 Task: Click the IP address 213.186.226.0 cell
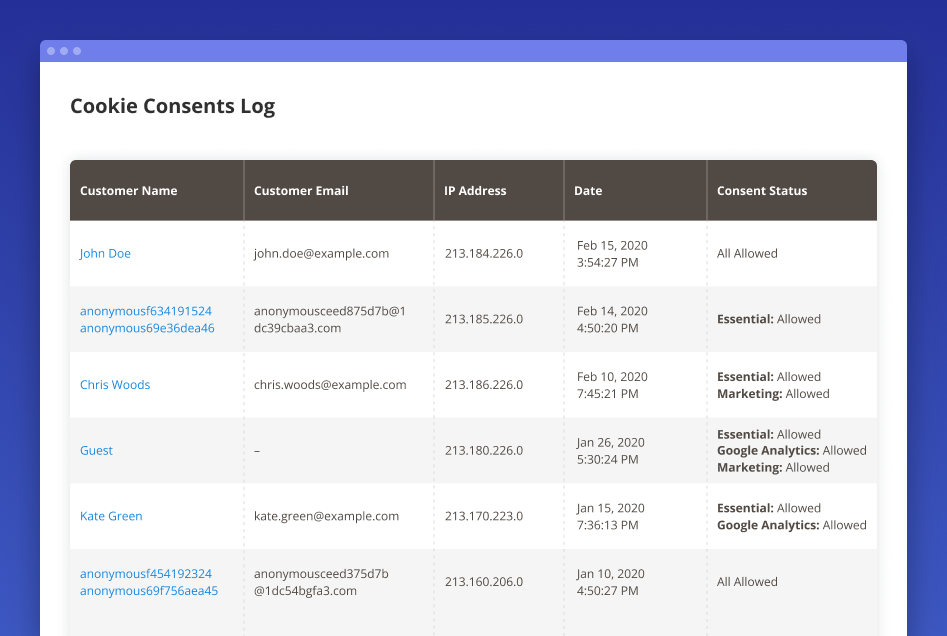(484, 384)
